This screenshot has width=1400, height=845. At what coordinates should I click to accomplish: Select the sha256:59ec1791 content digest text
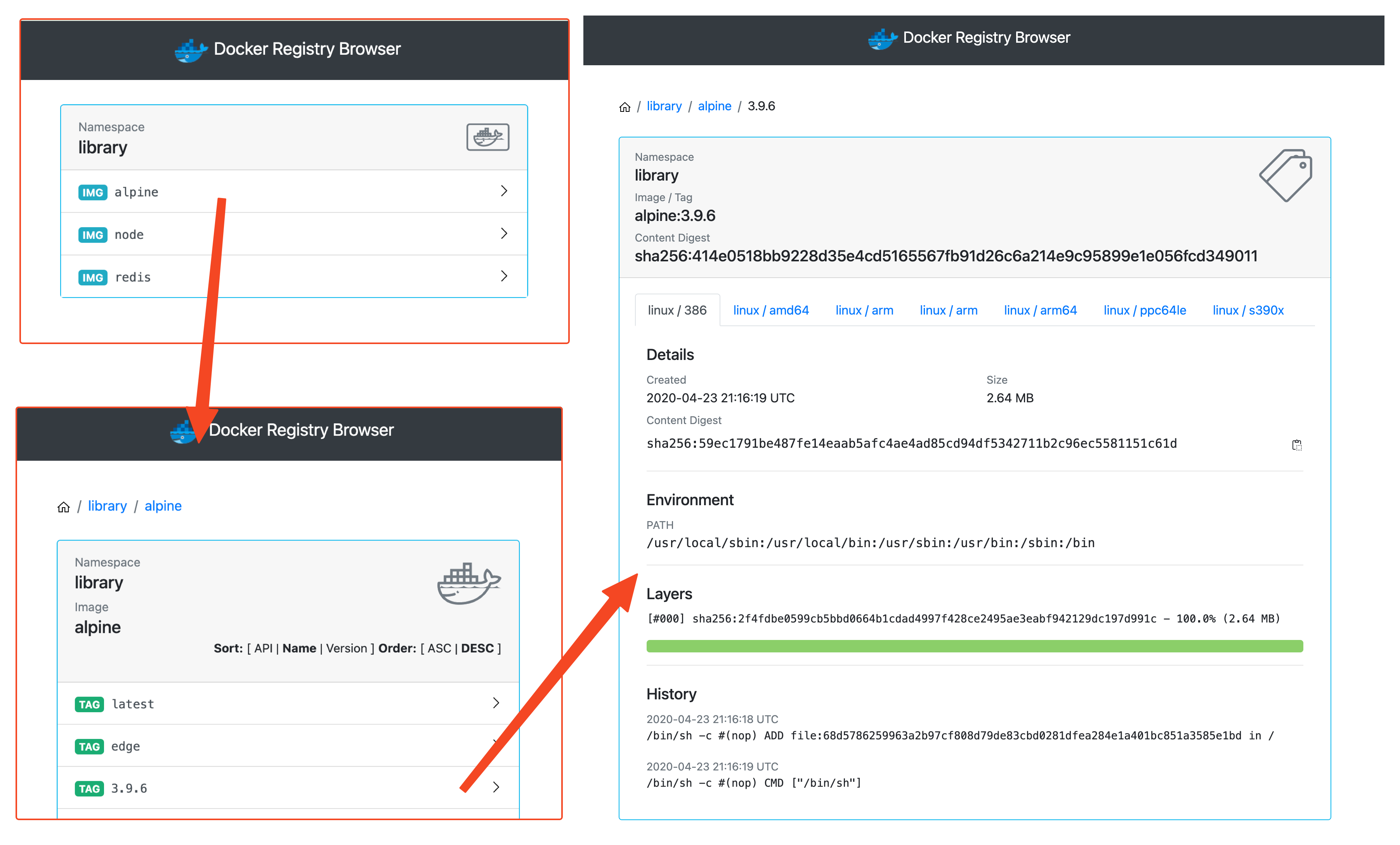pyautogui.click(x=911, y=443)
